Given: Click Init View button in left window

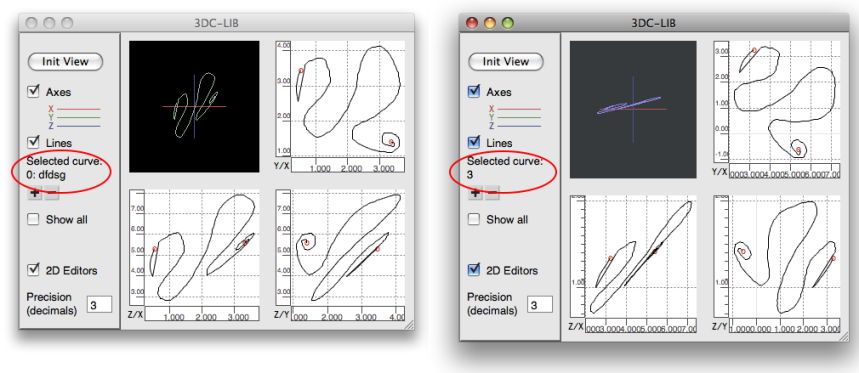Looking at the screenshot, I should tap(65, 61).
